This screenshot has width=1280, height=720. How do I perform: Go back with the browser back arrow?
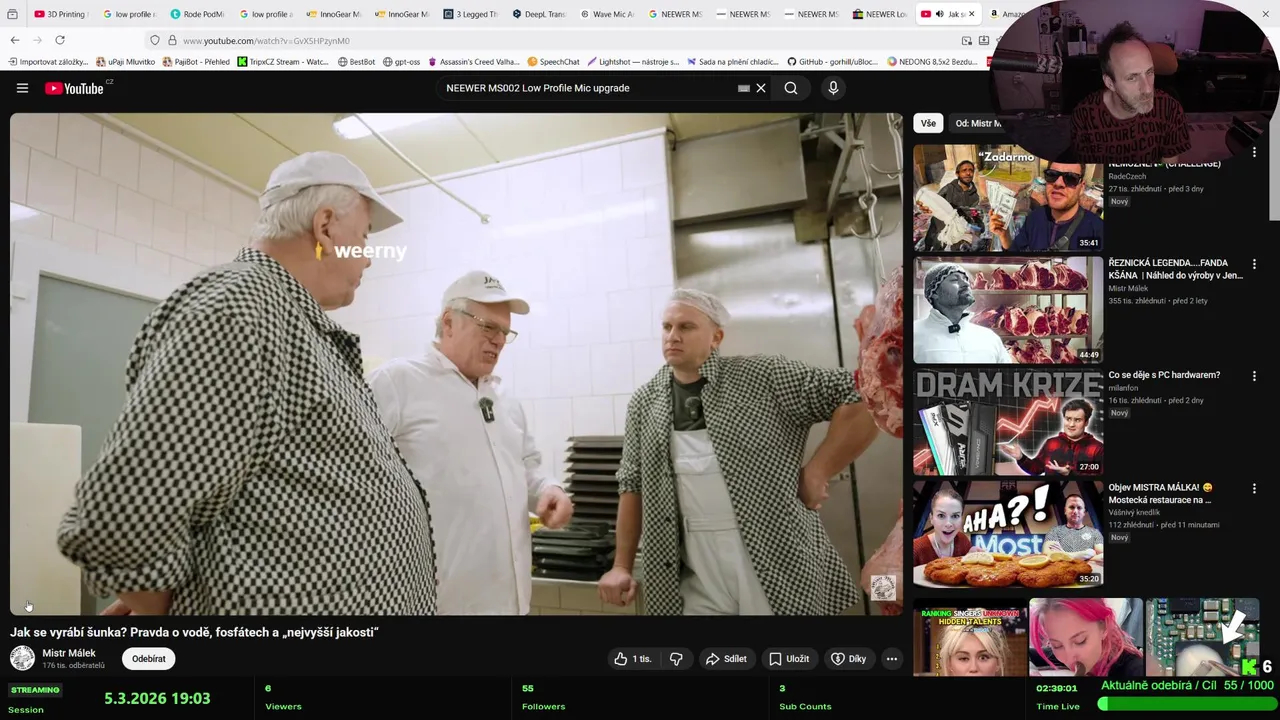[x=15, y=40]
